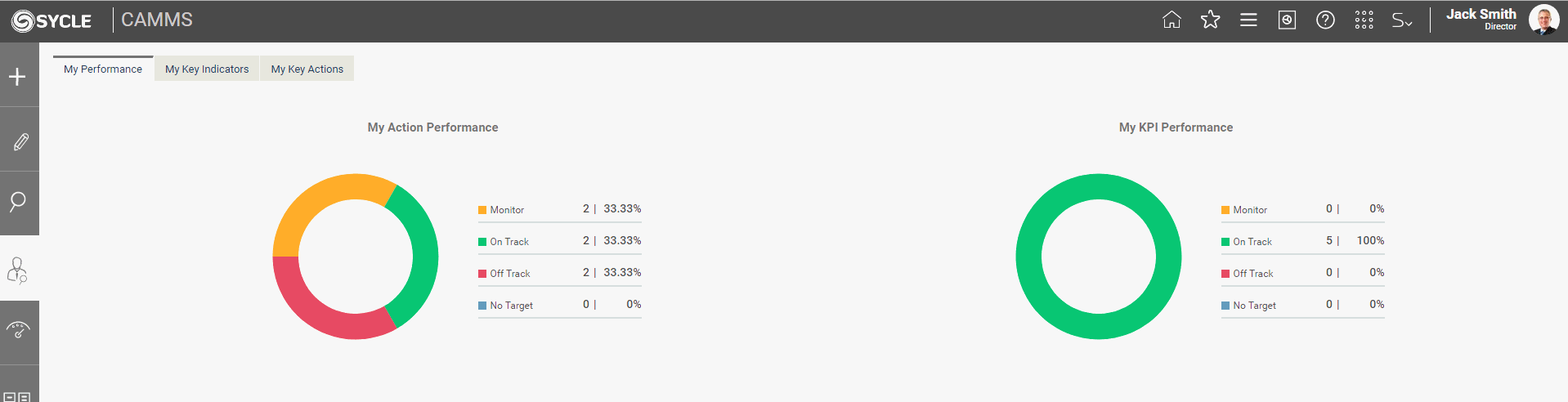Click the Help question mark icon
Image resolution: width=1568 pixels, height=402 pixels.
pos(1325,20)
